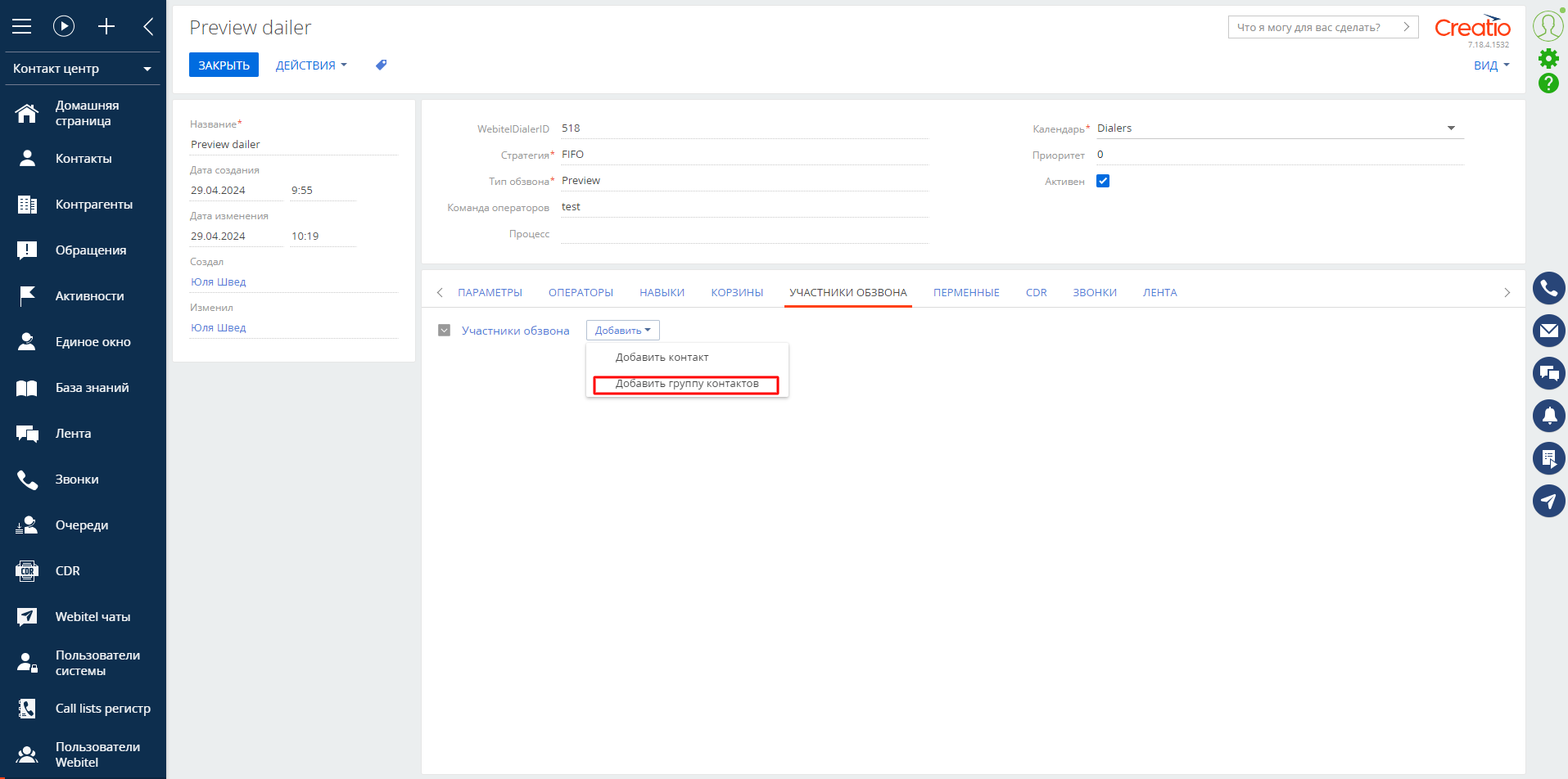Open the Webitel чаты icon

tap(27, 617)
